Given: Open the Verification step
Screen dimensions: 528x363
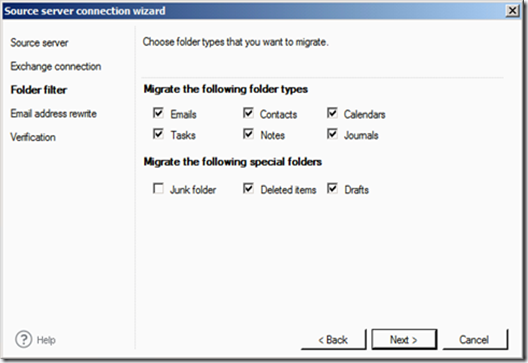Looking at the screenshot, I should point(33,137).
